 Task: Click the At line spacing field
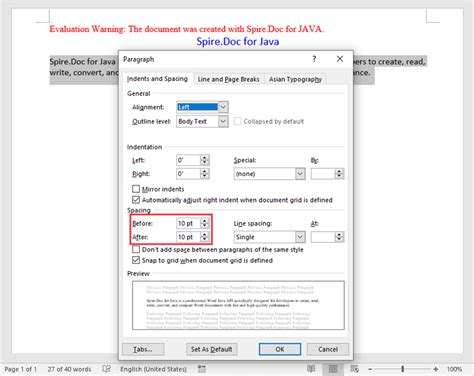pos(323,237)
